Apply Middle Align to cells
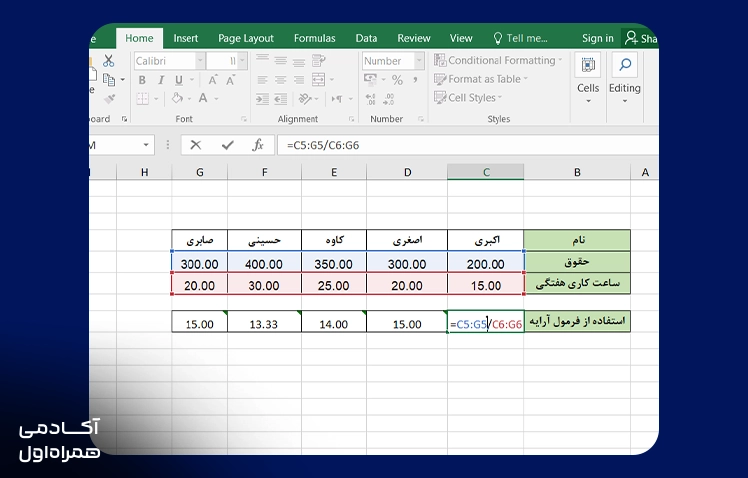 click(280, 61)
